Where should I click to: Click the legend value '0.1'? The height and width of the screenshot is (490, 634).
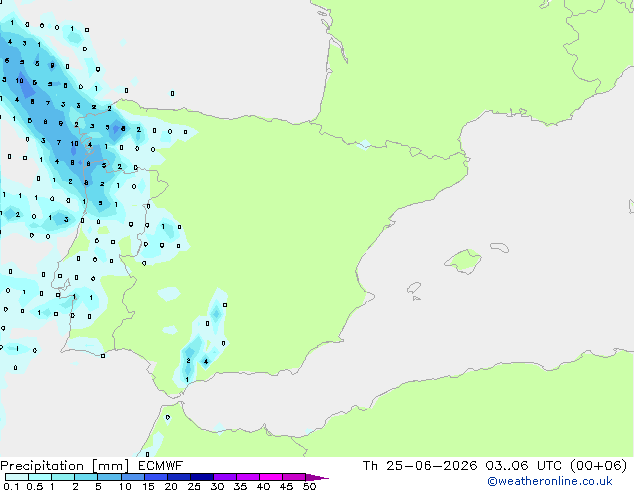(x=11, y=486)
